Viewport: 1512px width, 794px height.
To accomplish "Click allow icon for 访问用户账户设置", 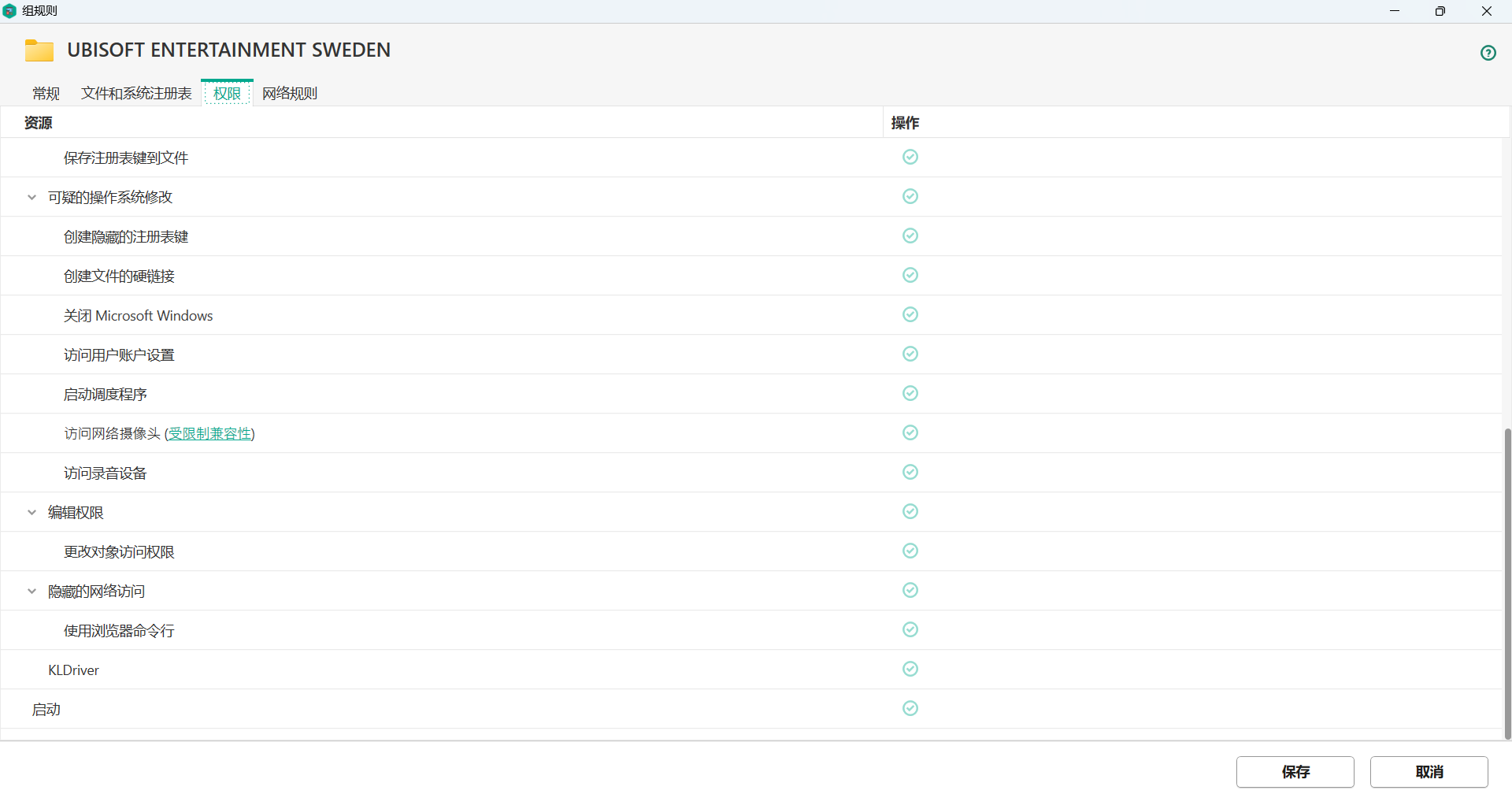I will (910, 354).
